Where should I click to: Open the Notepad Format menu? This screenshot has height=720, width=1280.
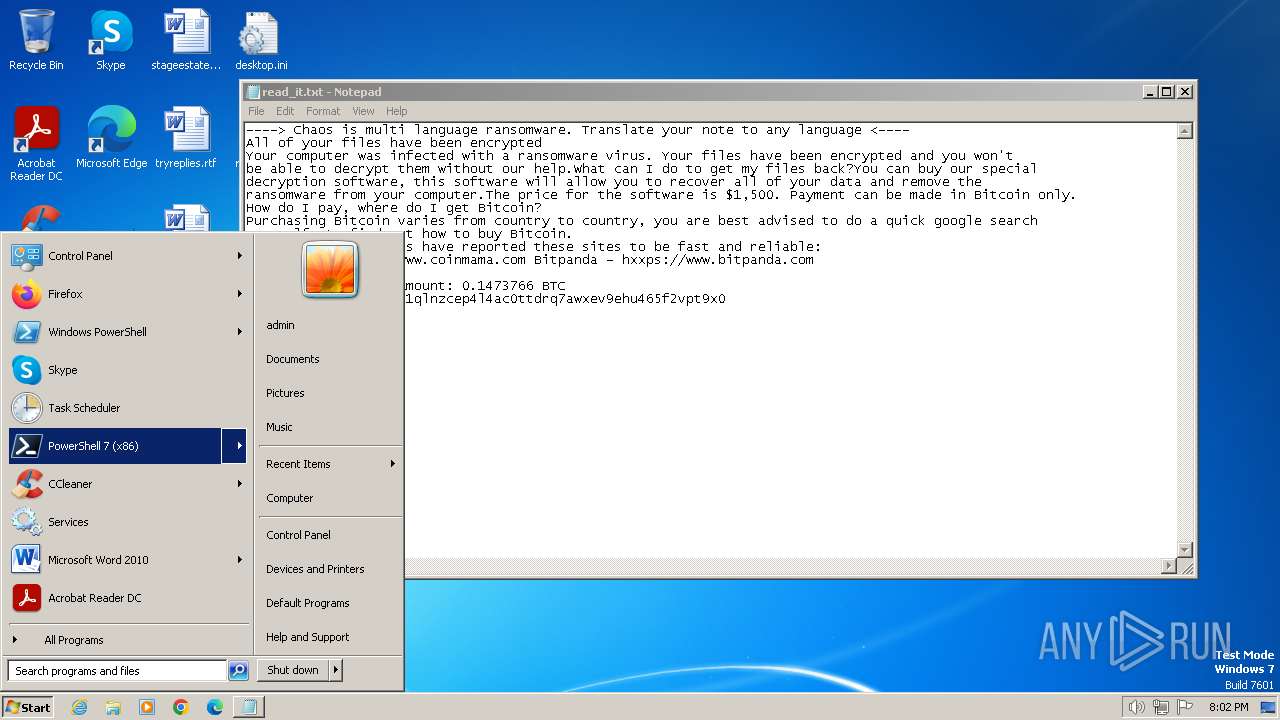323,111
